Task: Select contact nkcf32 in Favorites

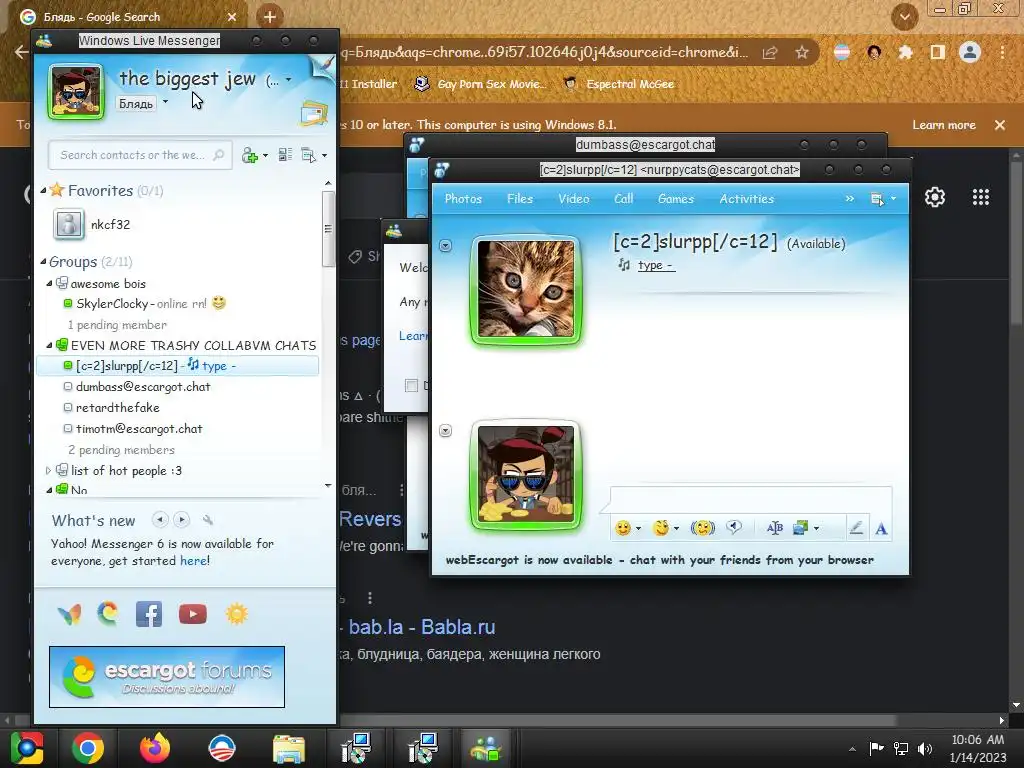Action: (x=110, y=225)
